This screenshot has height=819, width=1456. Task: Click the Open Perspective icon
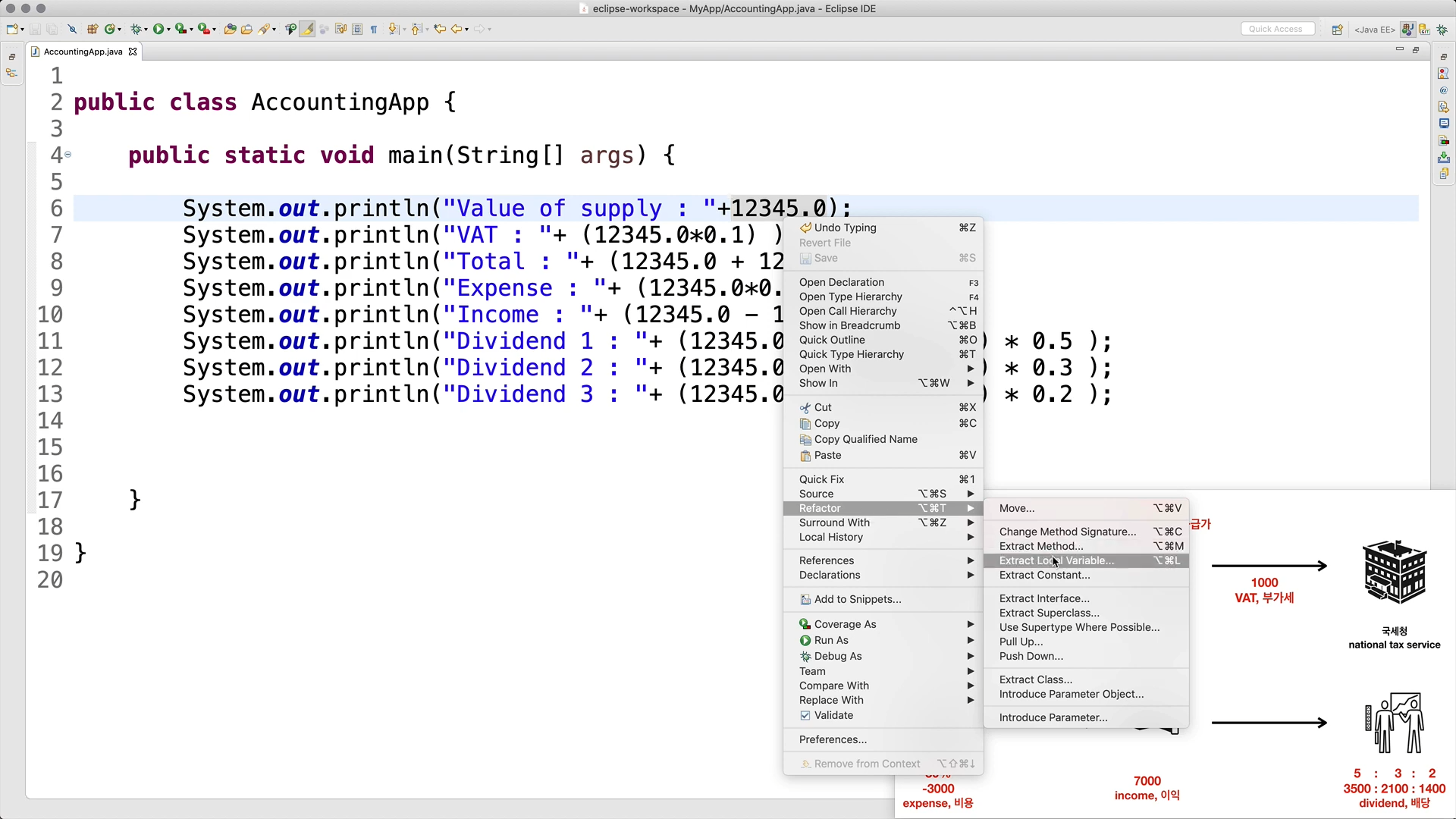pyautogui.click(x=1337, y=30)
